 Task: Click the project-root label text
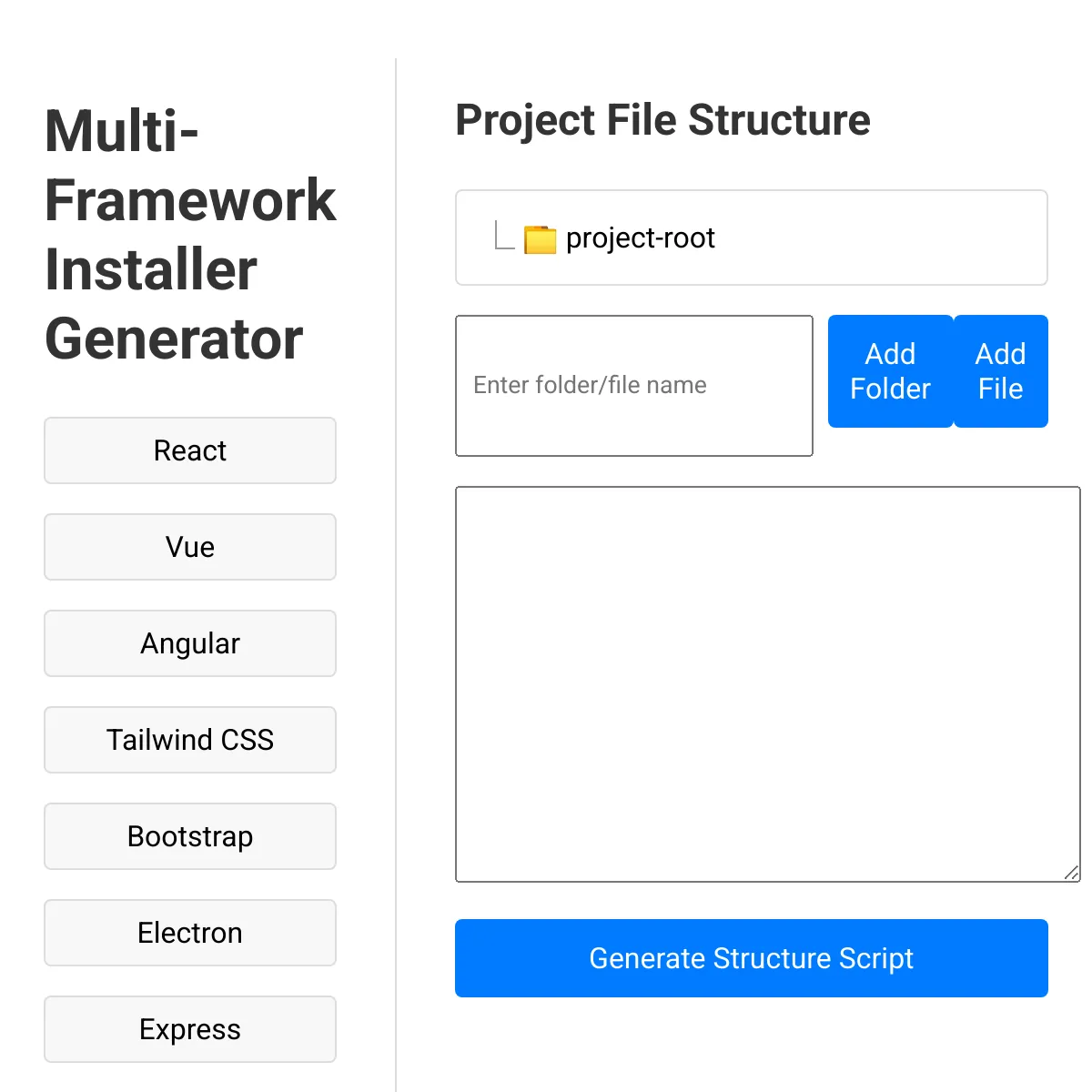tap(641, 238)
